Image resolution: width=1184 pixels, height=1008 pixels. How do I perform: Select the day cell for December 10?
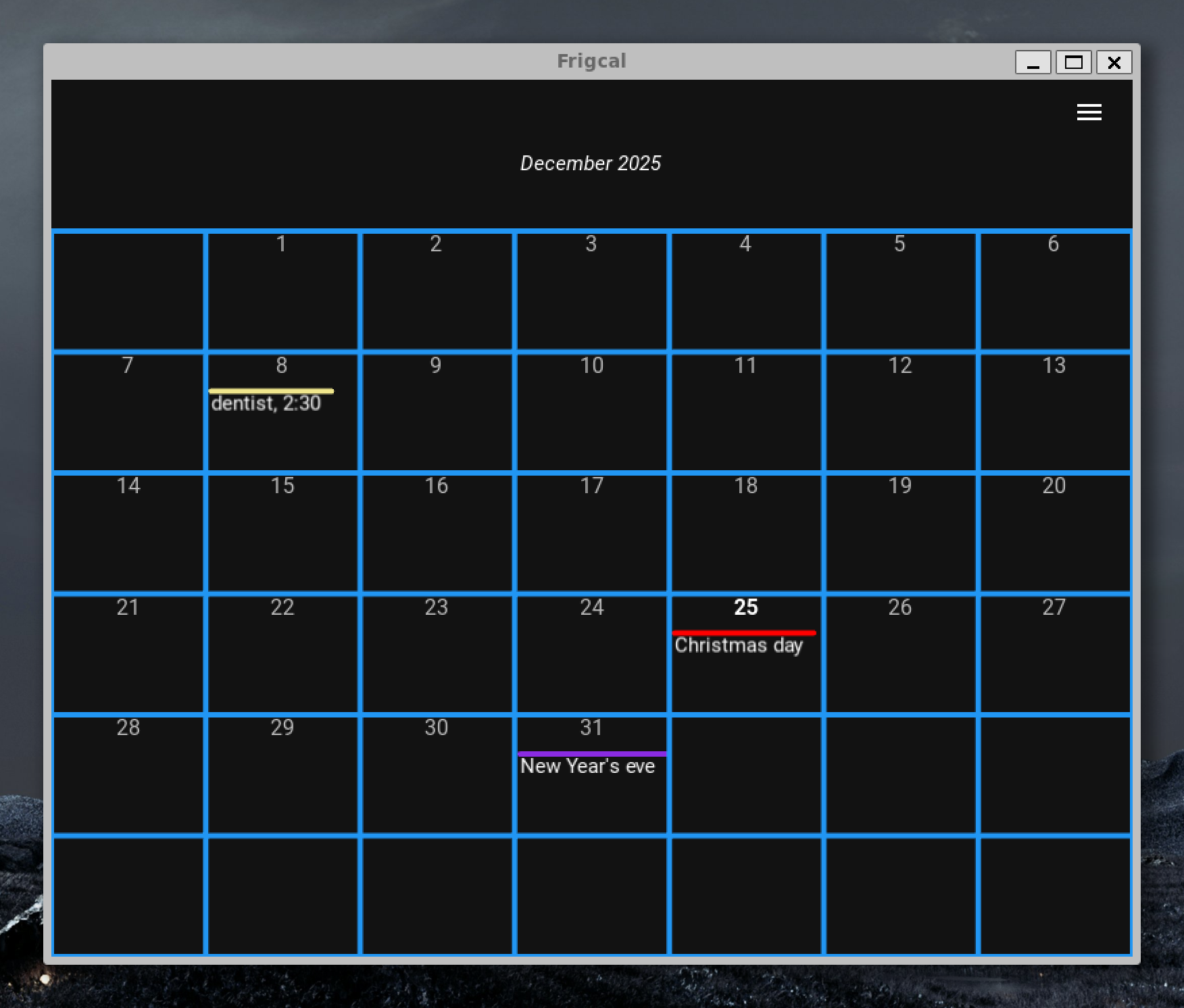[591, 419]
